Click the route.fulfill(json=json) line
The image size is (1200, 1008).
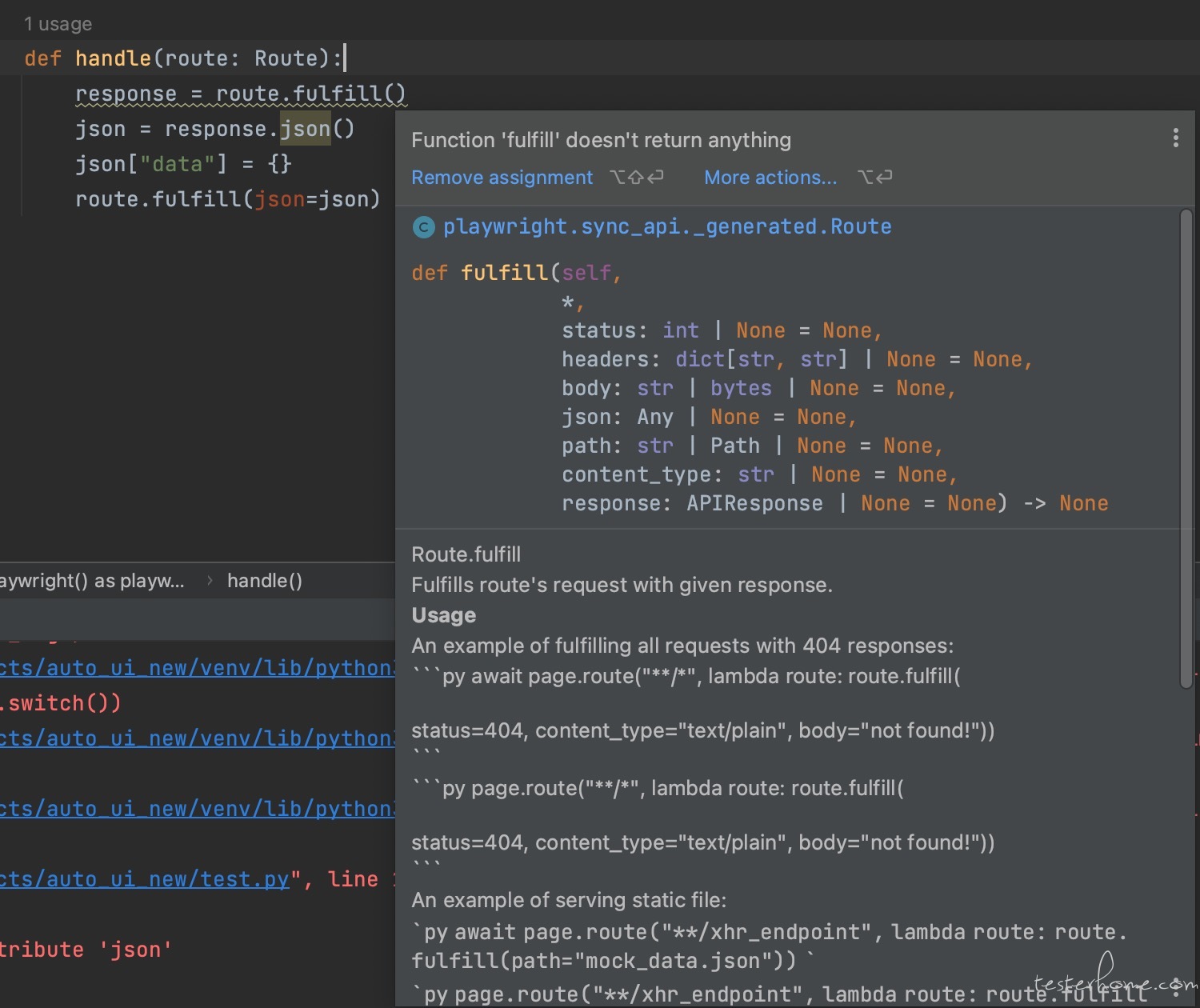tap(227, 199)
